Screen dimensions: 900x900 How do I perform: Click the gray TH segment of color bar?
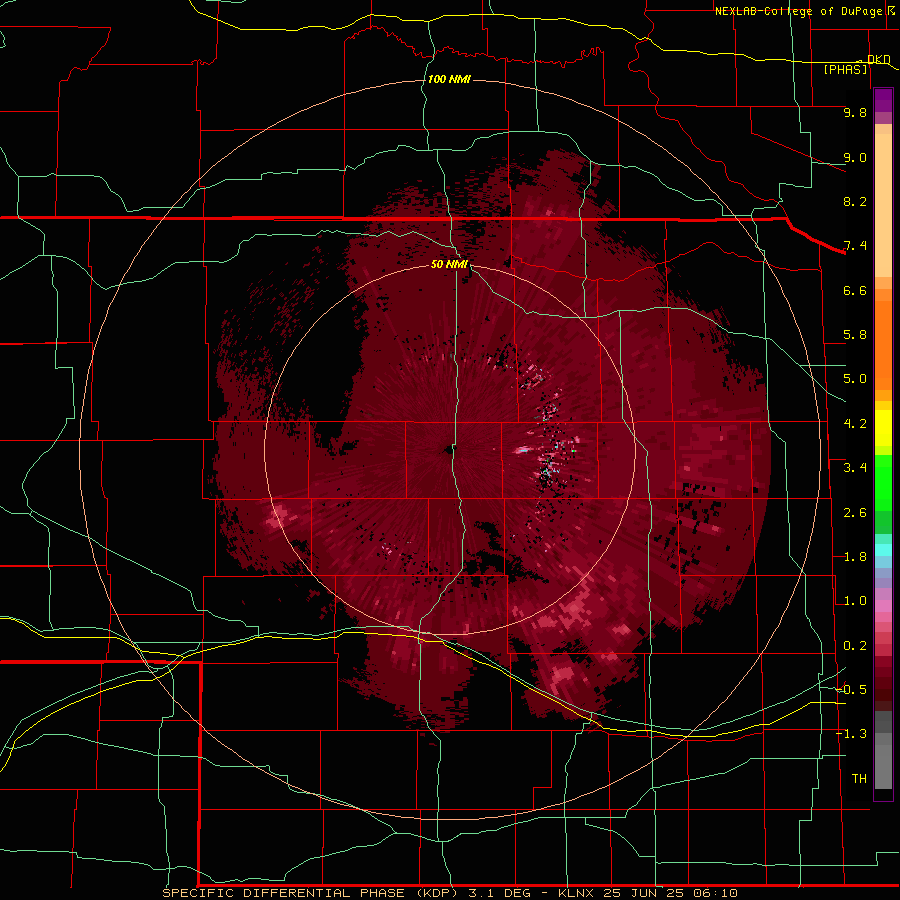pos(883,766)
